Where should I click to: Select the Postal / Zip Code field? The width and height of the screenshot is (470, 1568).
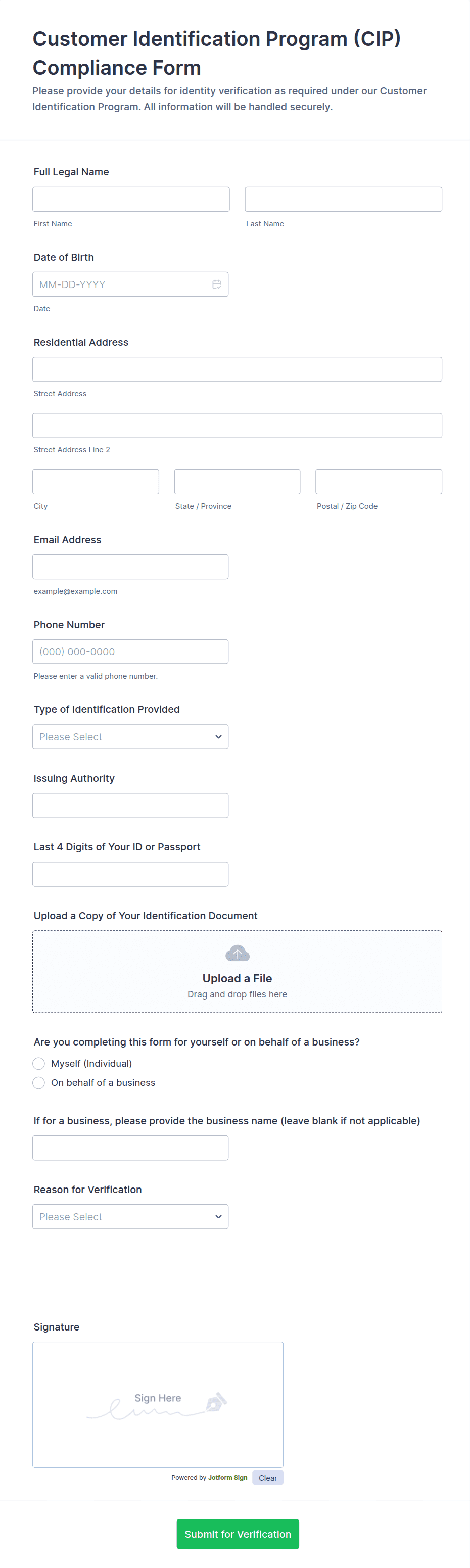pos(379,482)
